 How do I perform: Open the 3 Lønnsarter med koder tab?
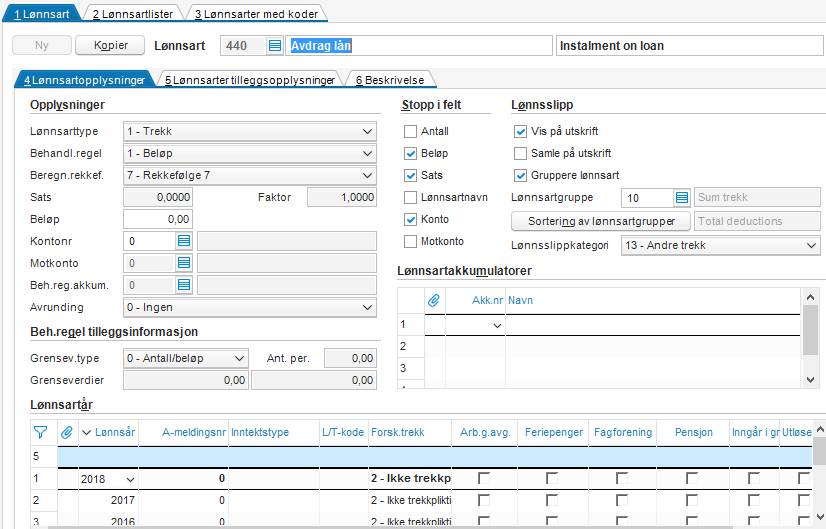pos(256,14)
